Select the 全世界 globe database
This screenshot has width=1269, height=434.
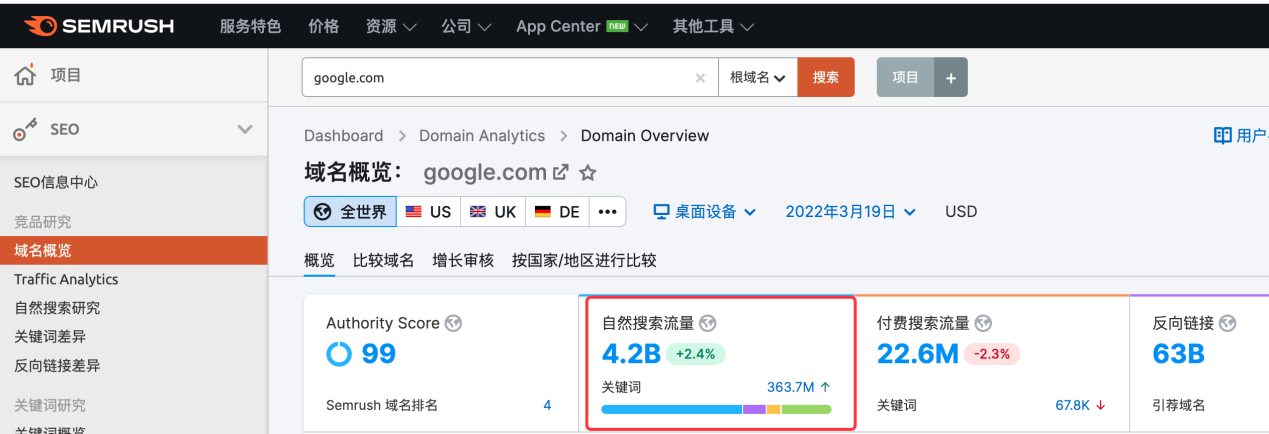(350, 212)
